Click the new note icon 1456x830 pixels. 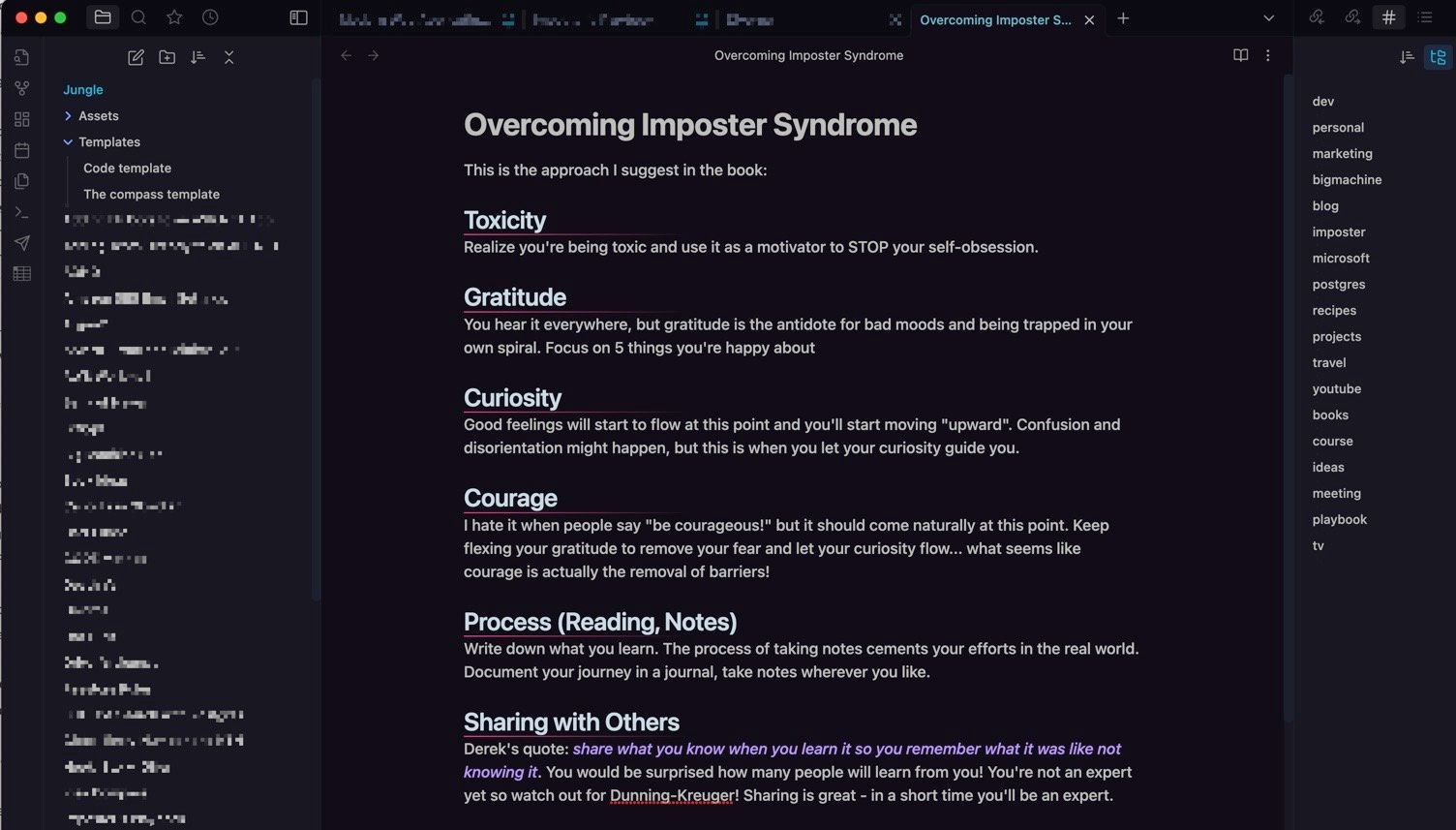pos(136,58)
